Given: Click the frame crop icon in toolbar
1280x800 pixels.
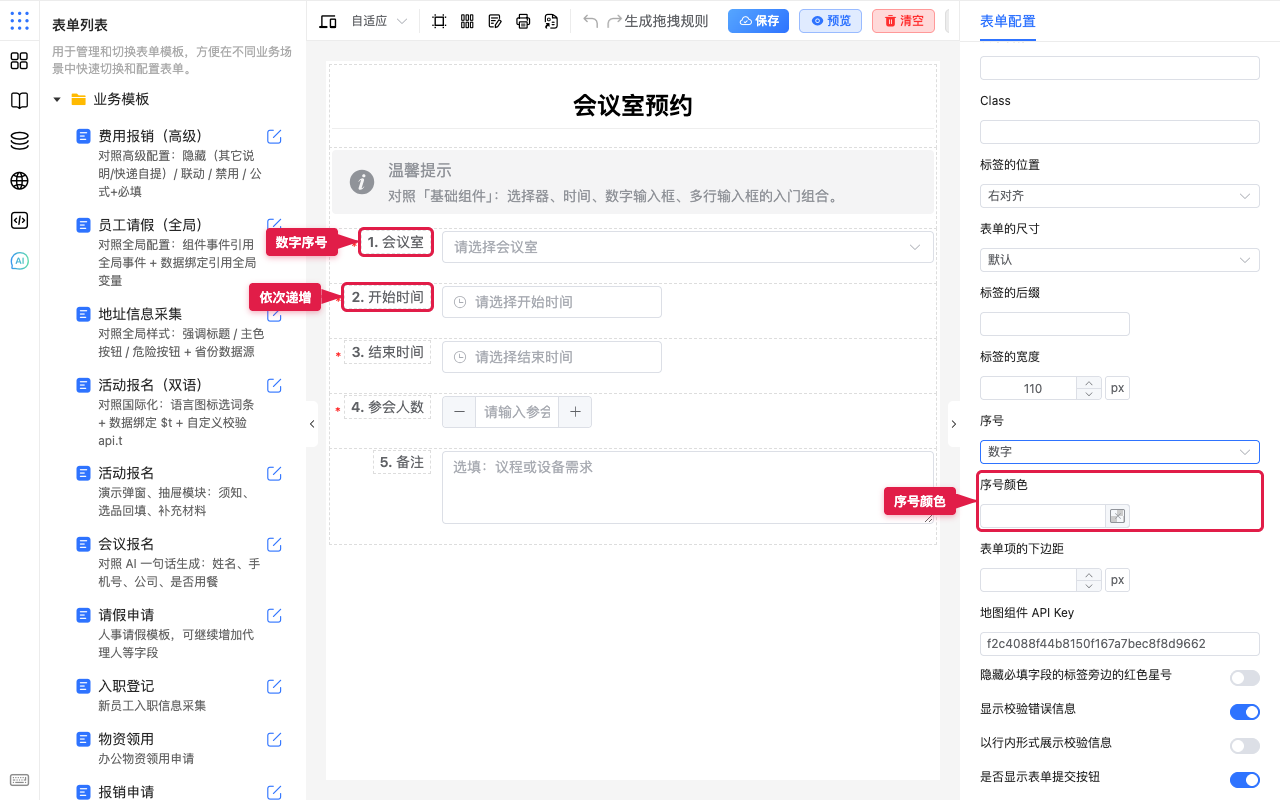Looking at the screenshot, I should point(439,21).
